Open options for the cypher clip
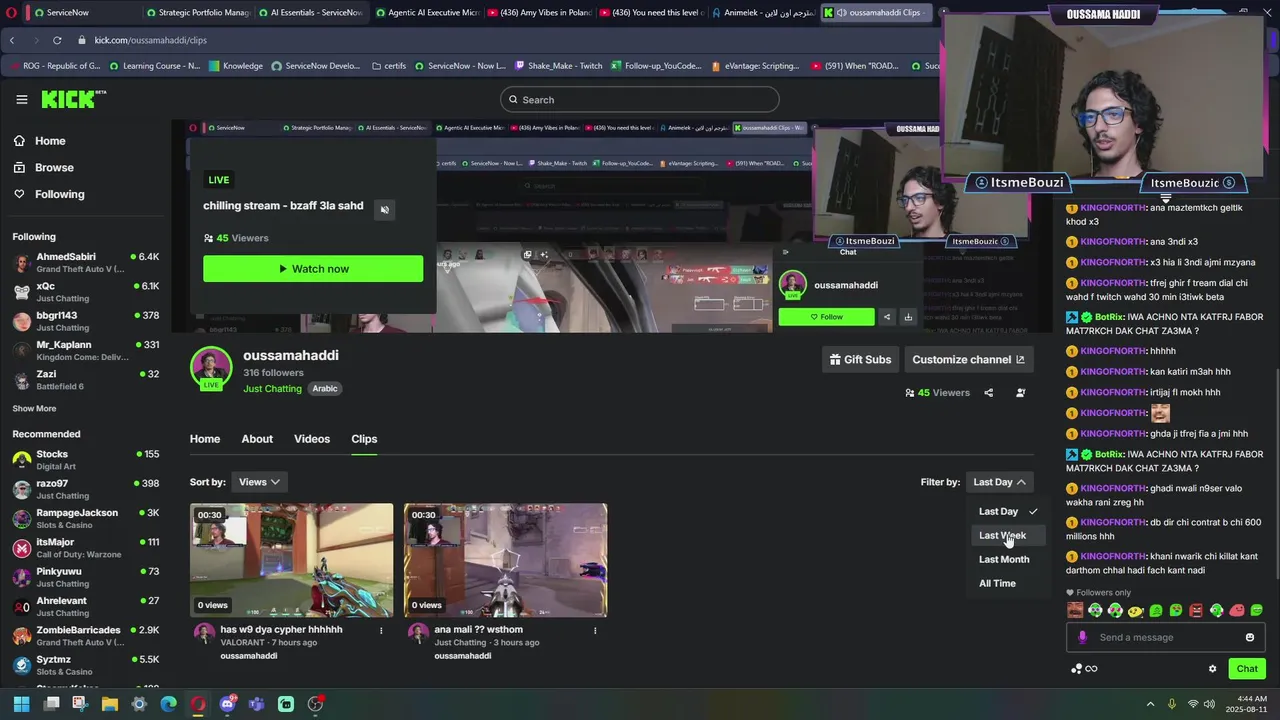Viewport: 1280px width, 720px height. click(380, 630)
